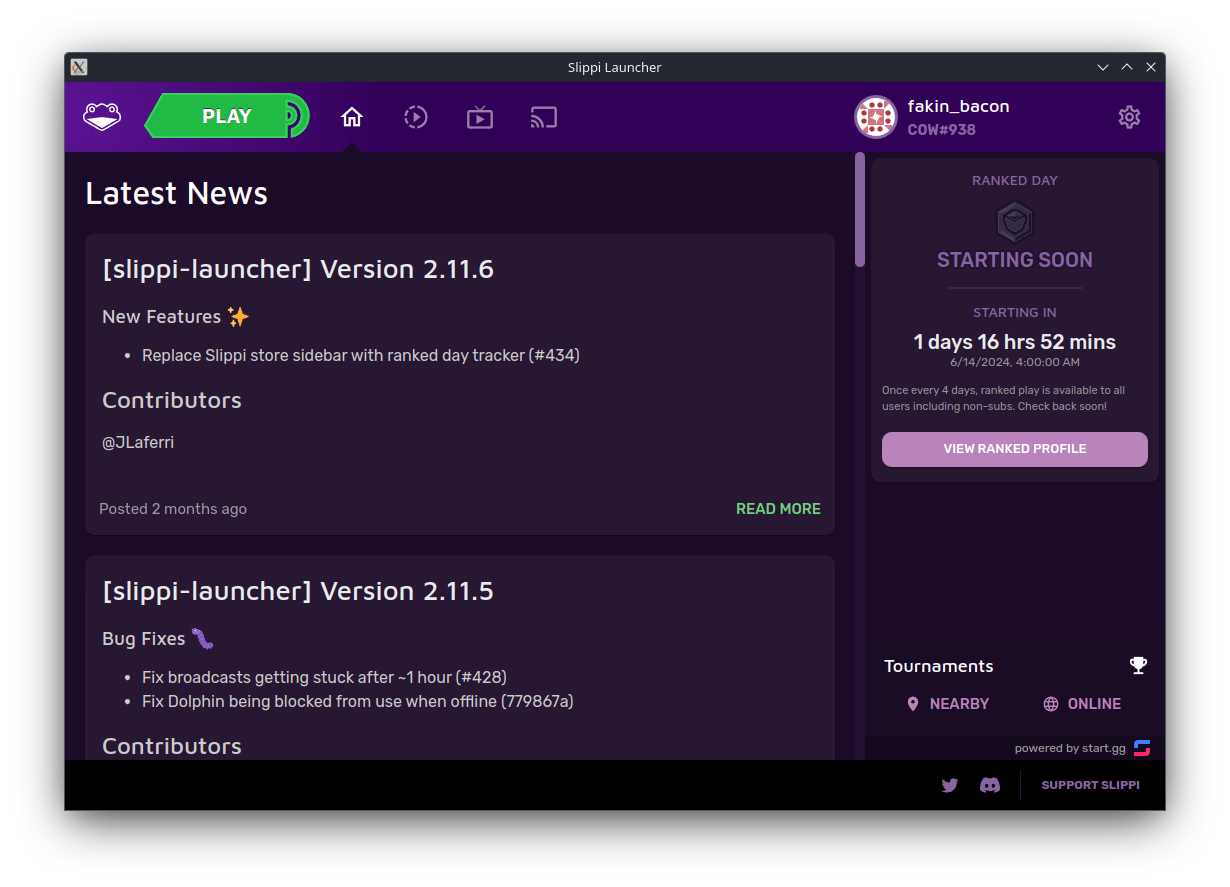Click the start.gg logo icon

tap(1142, 748)
